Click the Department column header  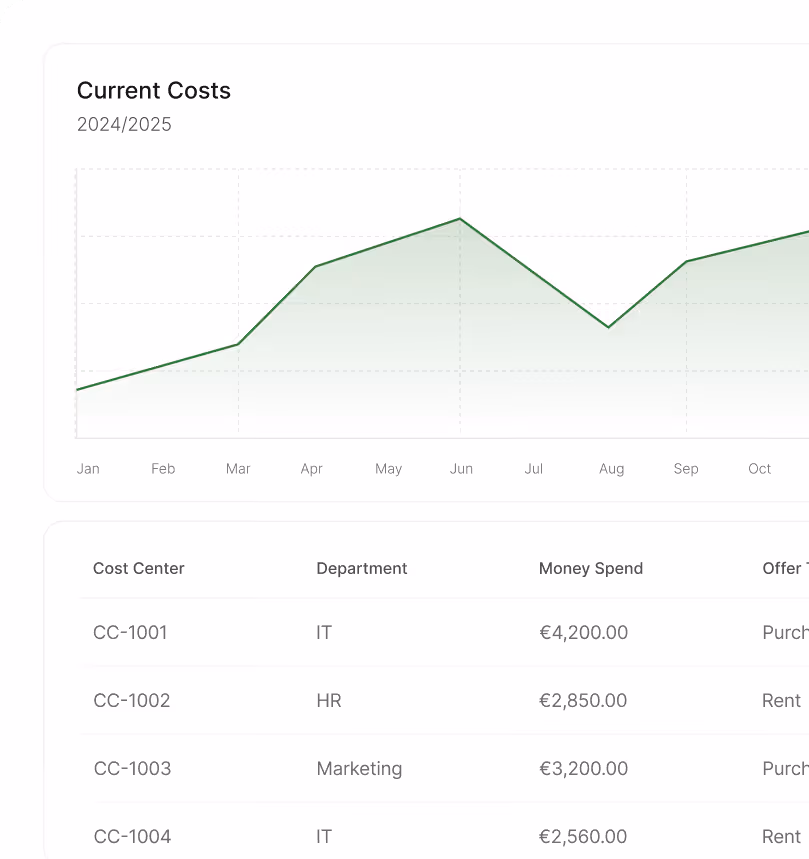tap(362, 569)
